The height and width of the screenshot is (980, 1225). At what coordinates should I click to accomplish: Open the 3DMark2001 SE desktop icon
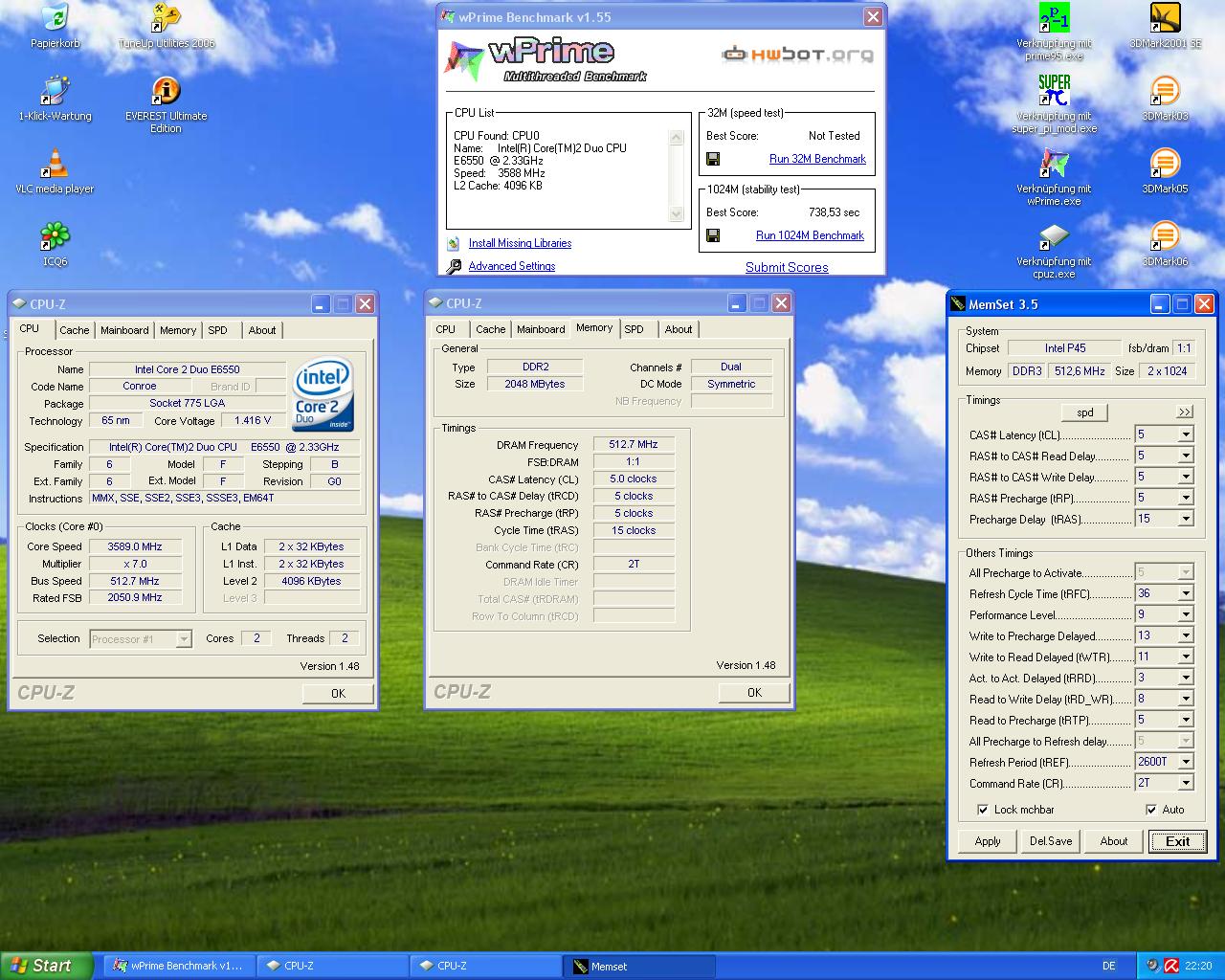[x=1165, y=18]
